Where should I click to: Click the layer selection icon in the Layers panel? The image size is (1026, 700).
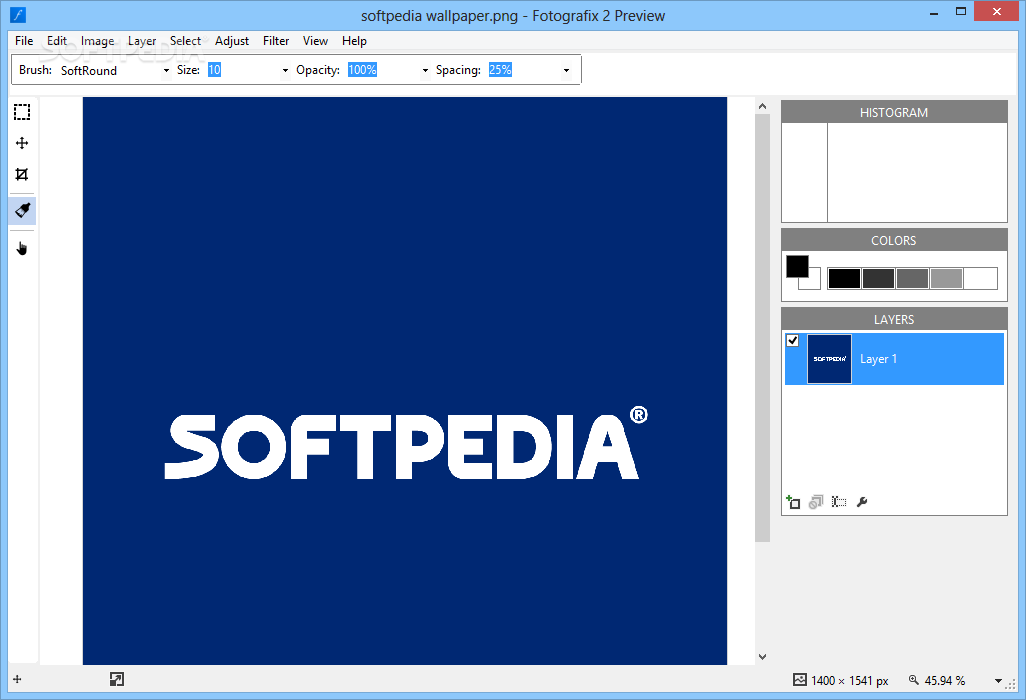tap(839, 502)
